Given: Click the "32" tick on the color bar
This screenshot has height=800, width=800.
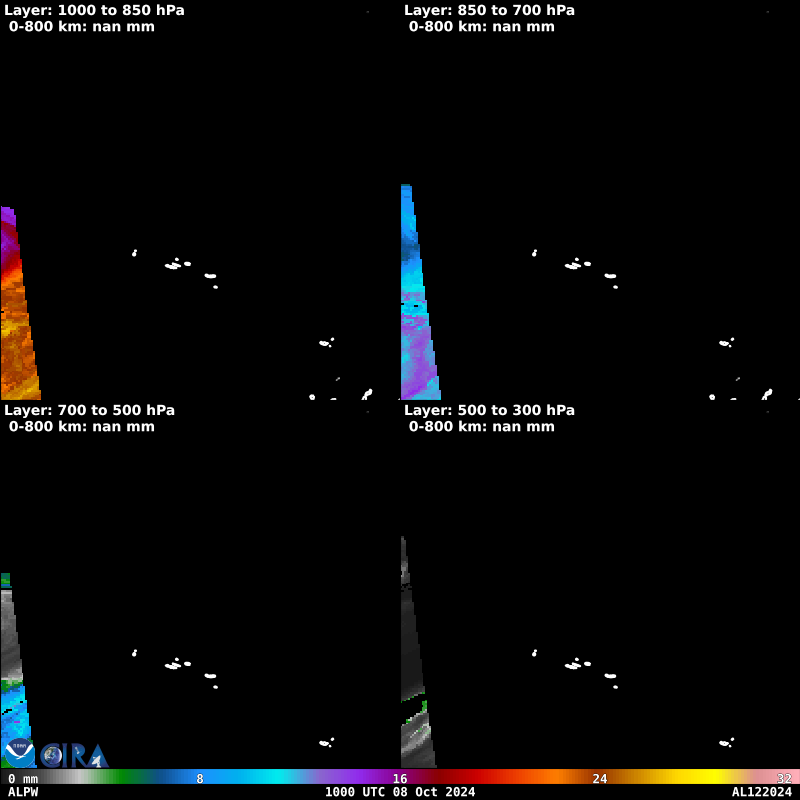Looking at the screenshot, I should [x=784, y=779].
